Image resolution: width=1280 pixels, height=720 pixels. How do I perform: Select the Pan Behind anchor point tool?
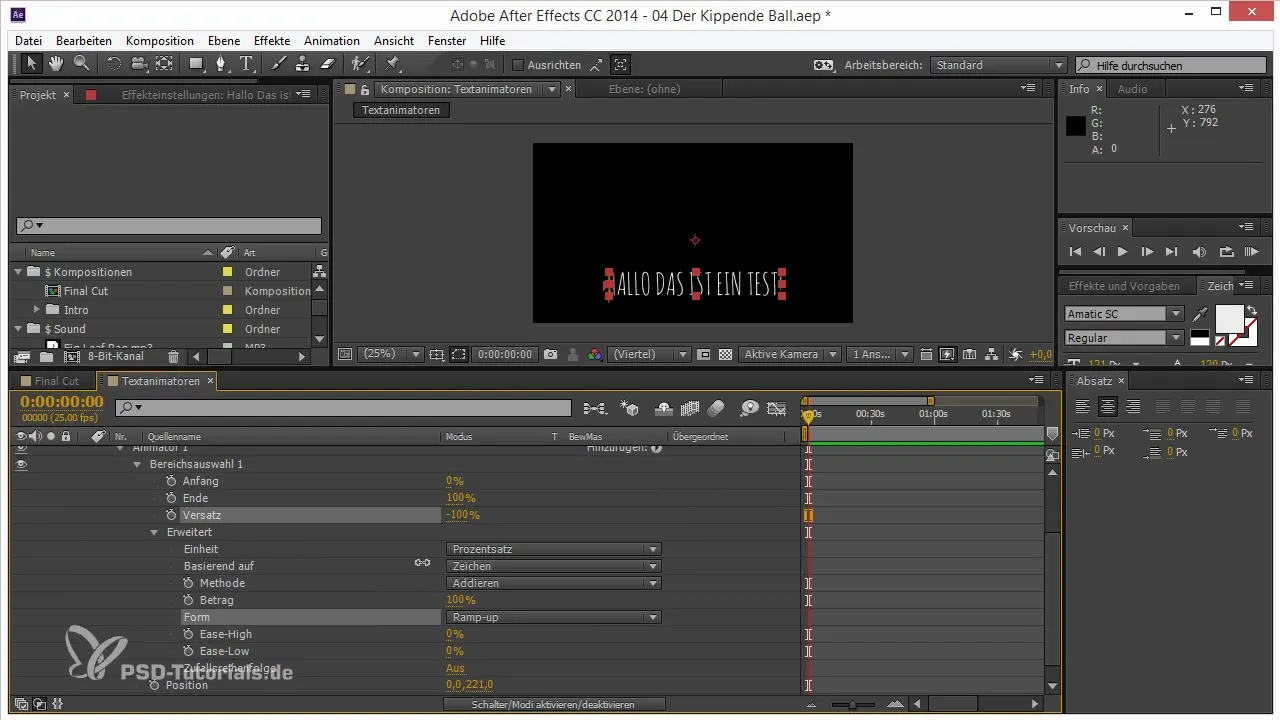pos(163,64)
